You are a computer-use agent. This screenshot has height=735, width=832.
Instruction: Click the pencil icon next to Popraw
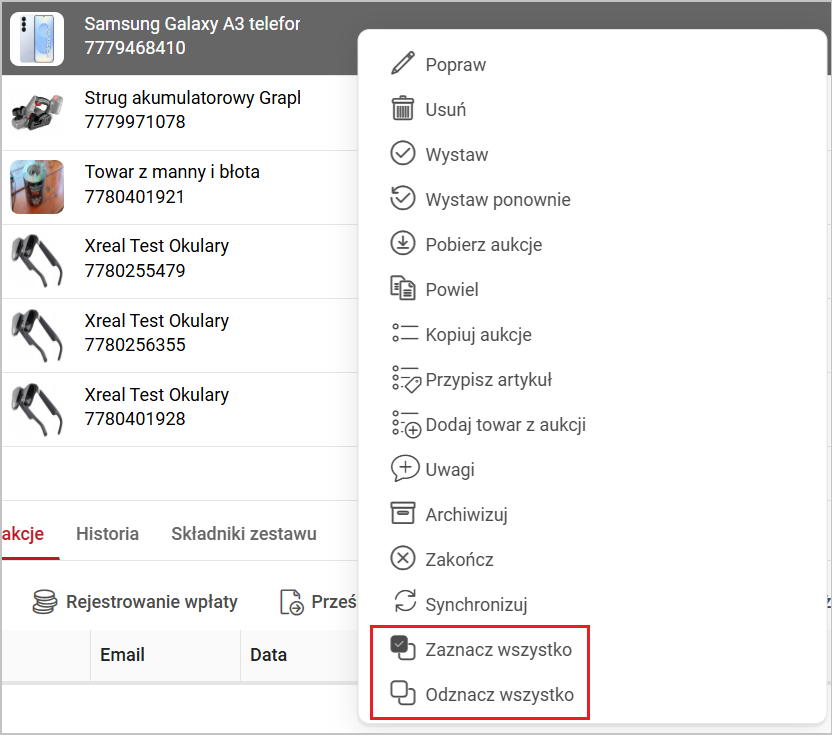point(402,65)
